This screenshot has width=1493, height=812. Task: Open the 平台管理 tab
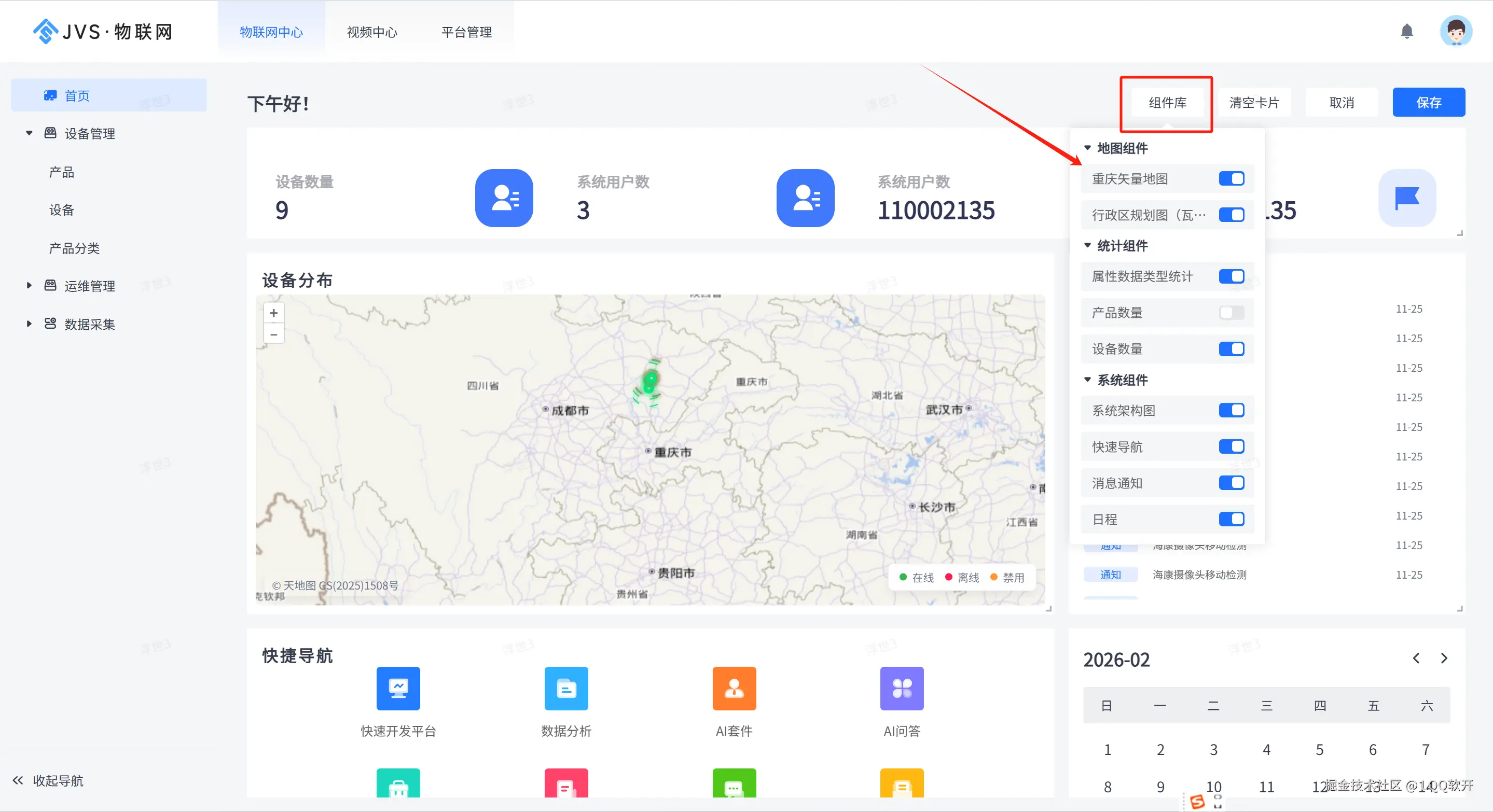coord(466,32)
